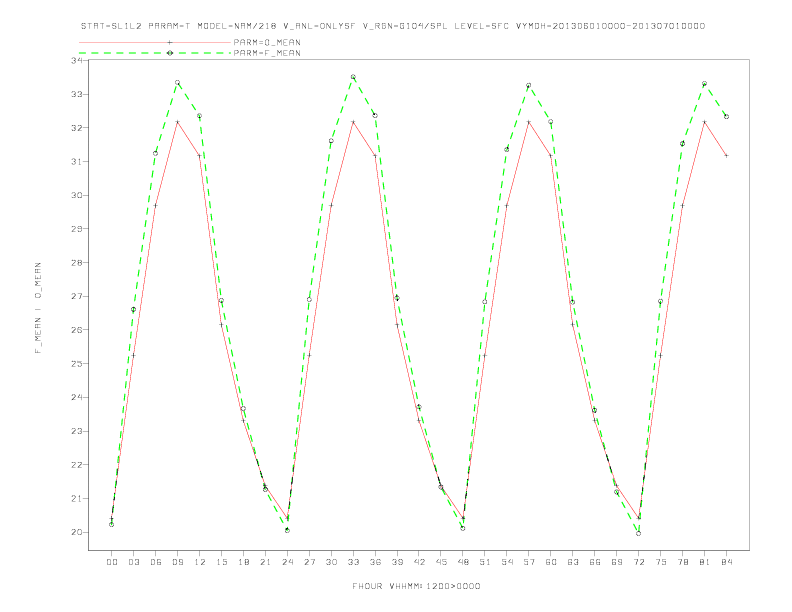Viewport: 792px width, 612px height.
Task: Click x-axis forecast hour label 54
Action: (x=507, y=562)
